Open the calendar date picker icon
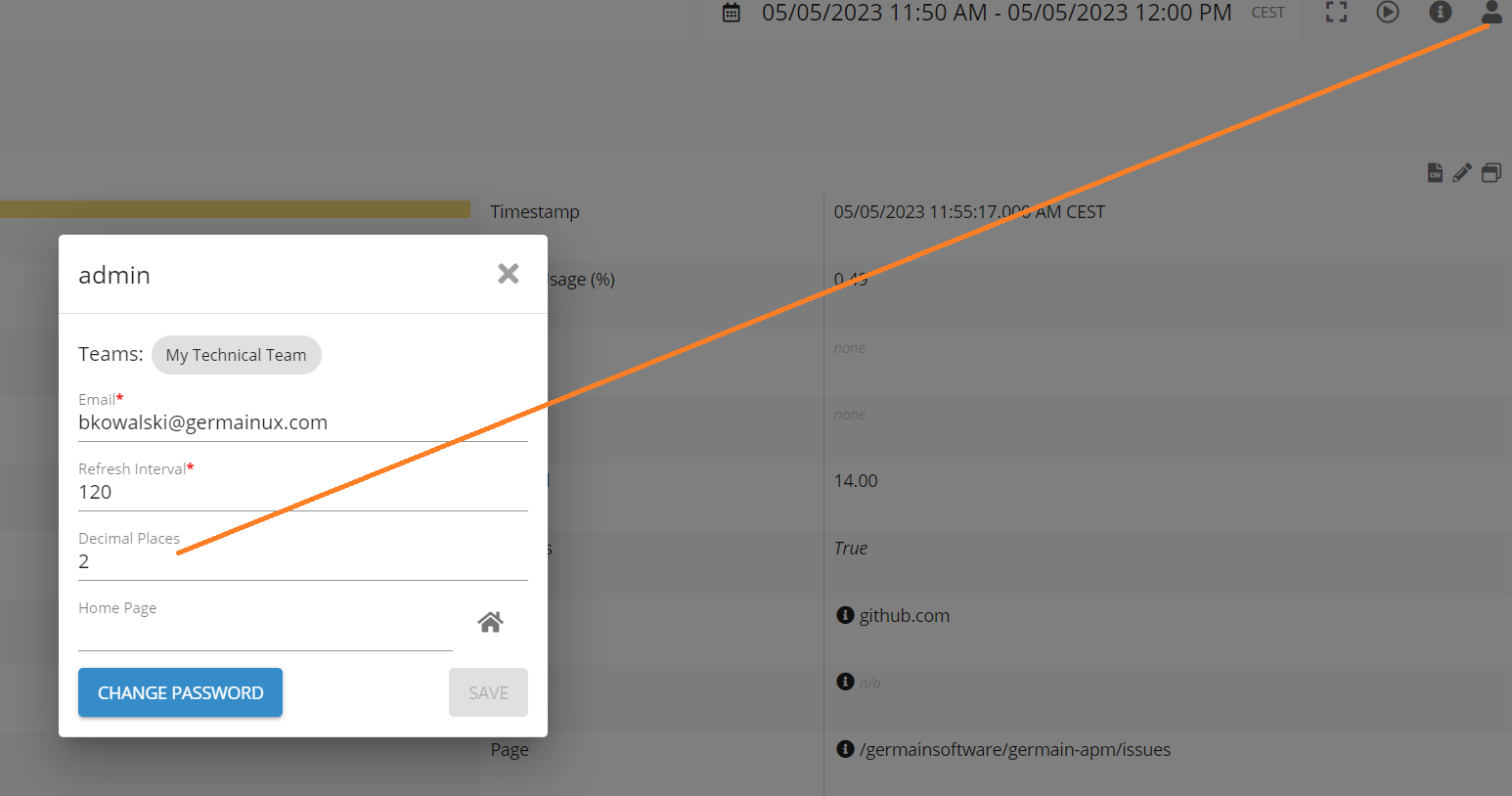The image size is (1512, 796). (732, 13)
